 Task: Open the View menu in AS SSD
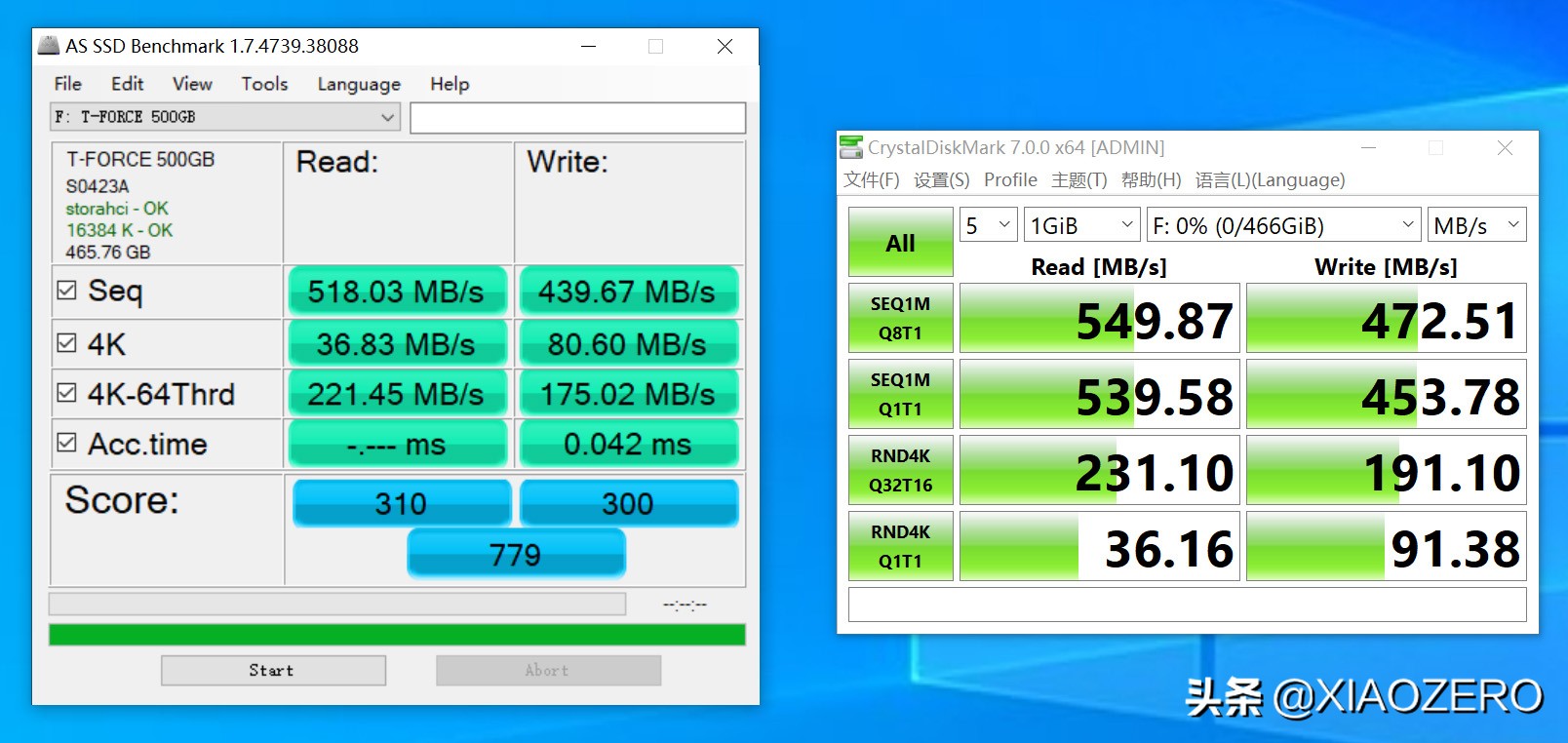click(x=192, y=84)
